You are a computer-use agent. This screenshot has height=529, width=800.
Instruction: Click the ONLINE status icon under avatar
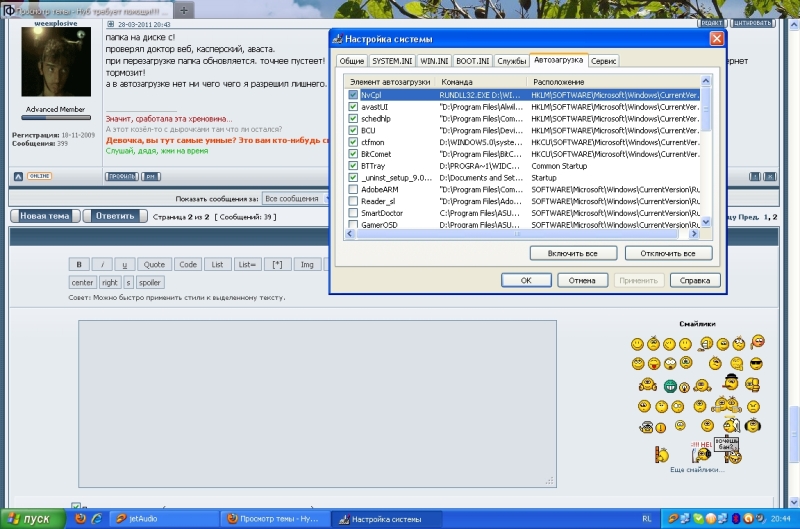pyautogui.click(x=39, y=176)
